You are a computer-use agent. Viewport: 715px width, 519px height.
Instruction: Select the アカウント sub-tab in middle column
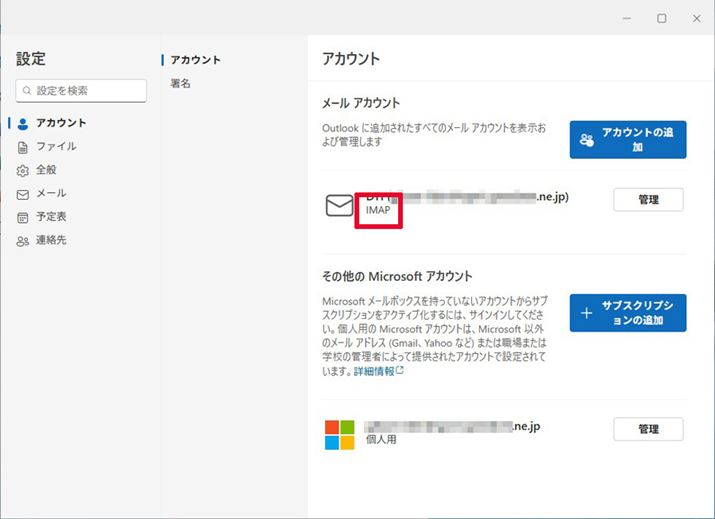click(195, 60)
